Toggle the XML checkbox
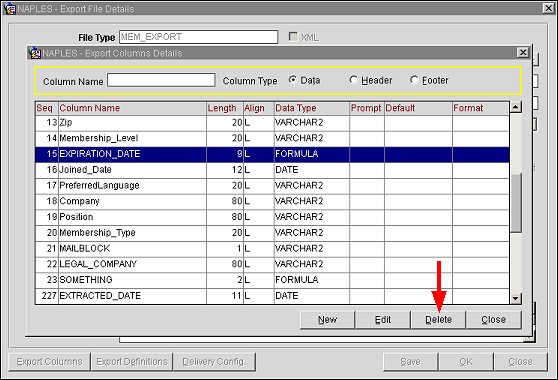 293,37
